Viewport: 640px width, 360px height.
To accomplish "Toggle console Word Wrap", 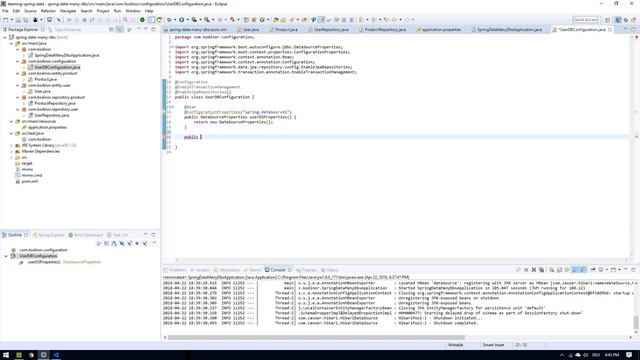I will (567, 270).
